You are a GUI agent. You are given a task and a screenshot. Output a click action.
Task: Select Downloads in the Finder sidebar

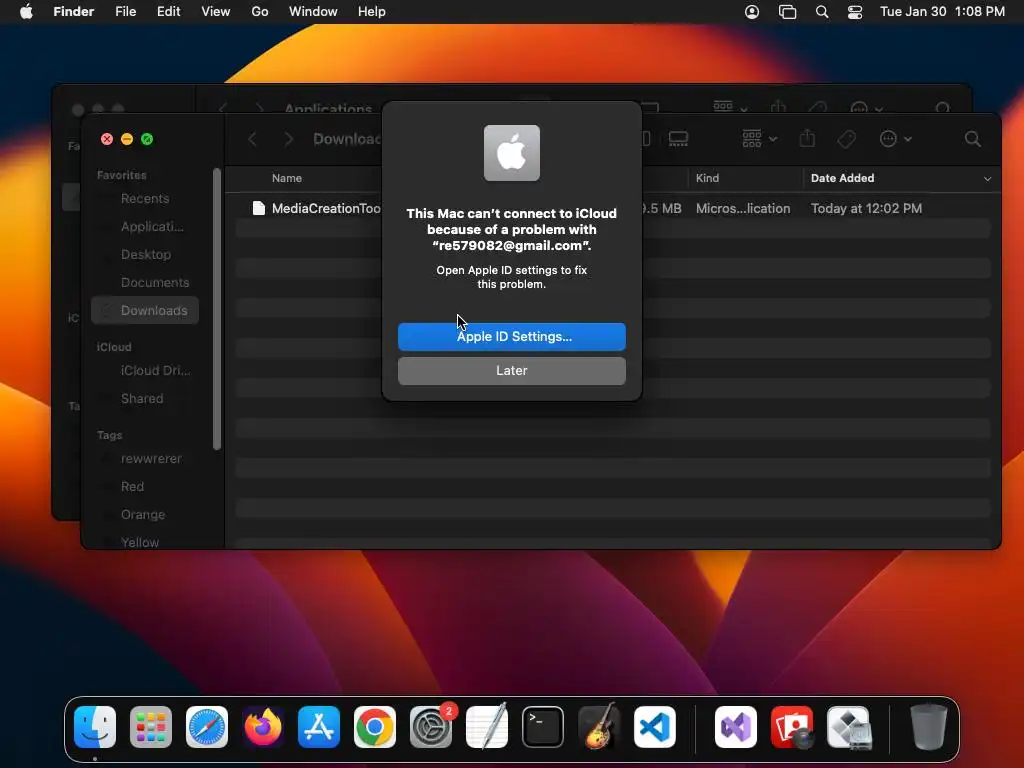[x=145, y=310]
